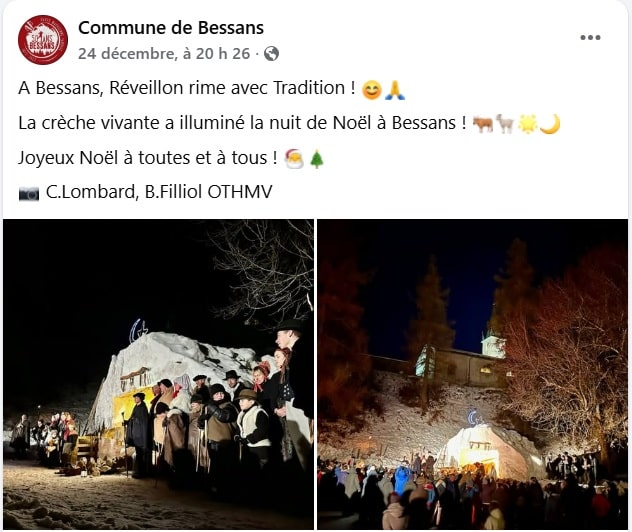The image size is (632, 532).
Task: Click the goat emoji in the post
Action: point(505,124)
